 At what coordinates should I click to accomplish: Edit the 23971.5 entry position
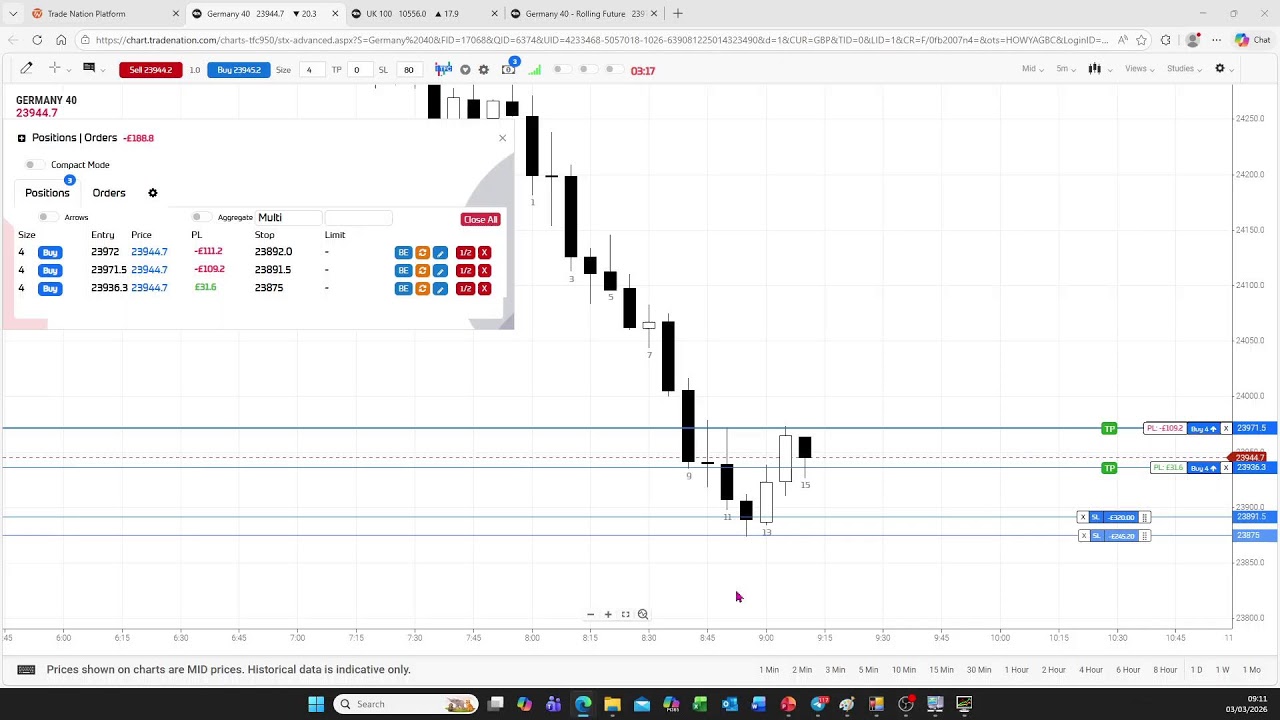click(440, 271)
